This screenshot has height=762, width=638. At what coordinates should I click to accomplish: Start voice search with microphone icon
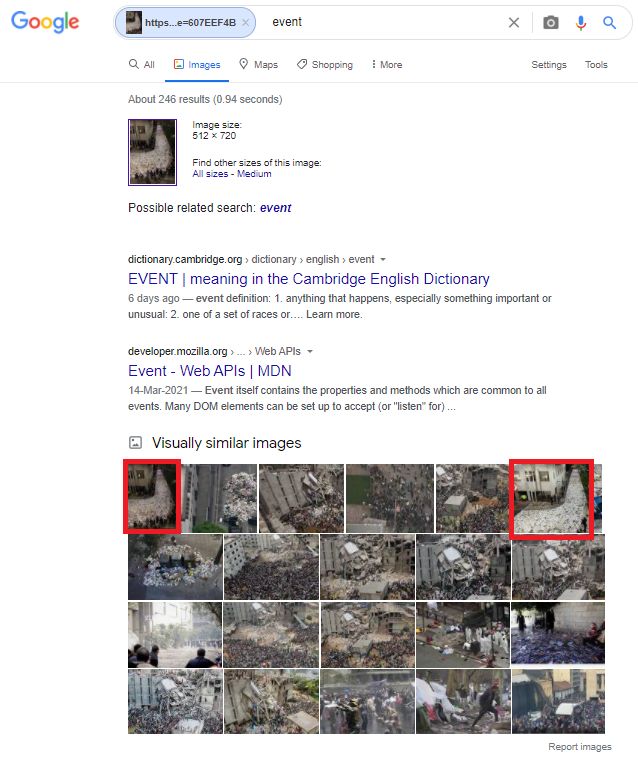pos(580,22)
